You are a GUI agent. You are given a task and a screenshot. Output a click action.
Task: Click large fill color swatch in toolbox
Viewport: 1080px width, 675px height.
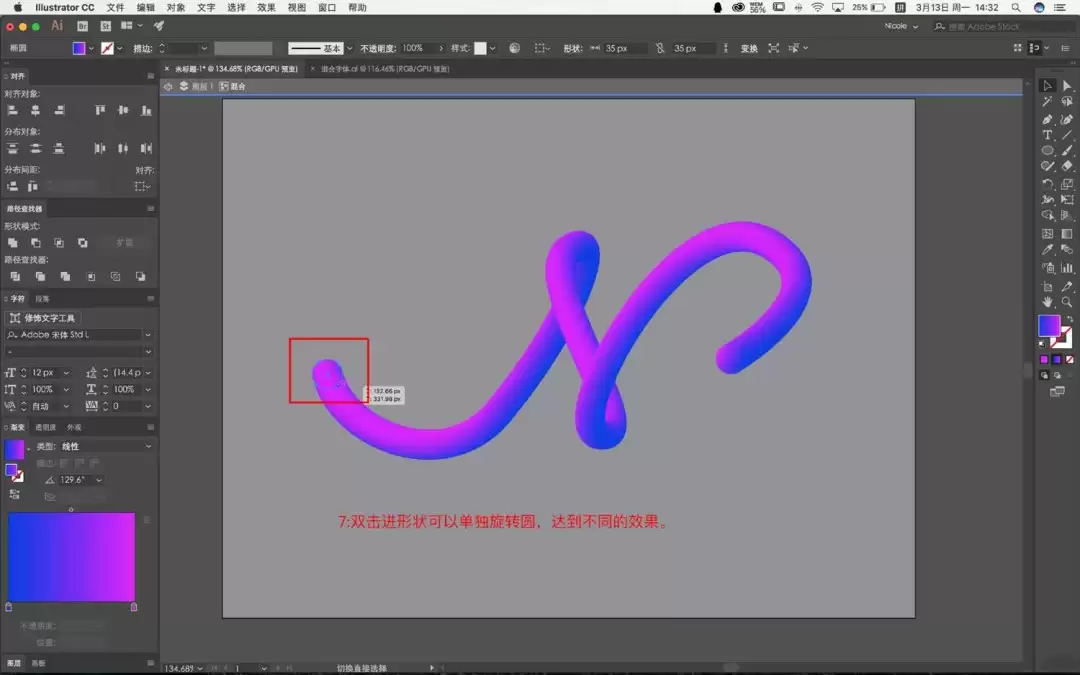click(1048, 325)
